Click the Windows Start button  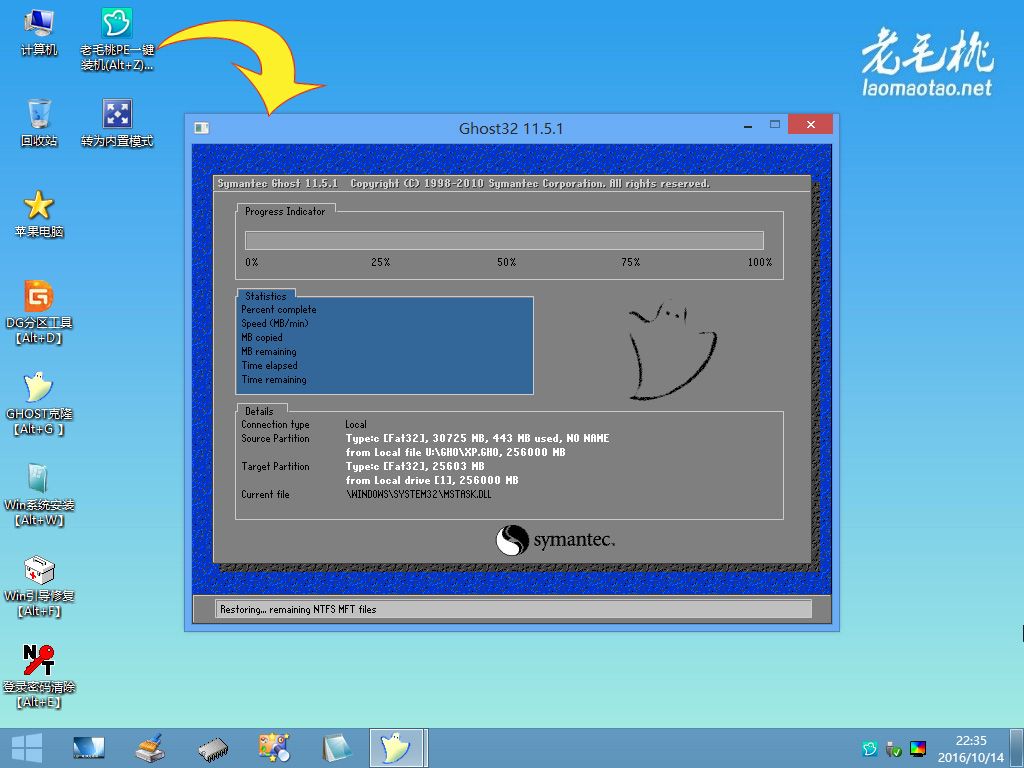26,747
